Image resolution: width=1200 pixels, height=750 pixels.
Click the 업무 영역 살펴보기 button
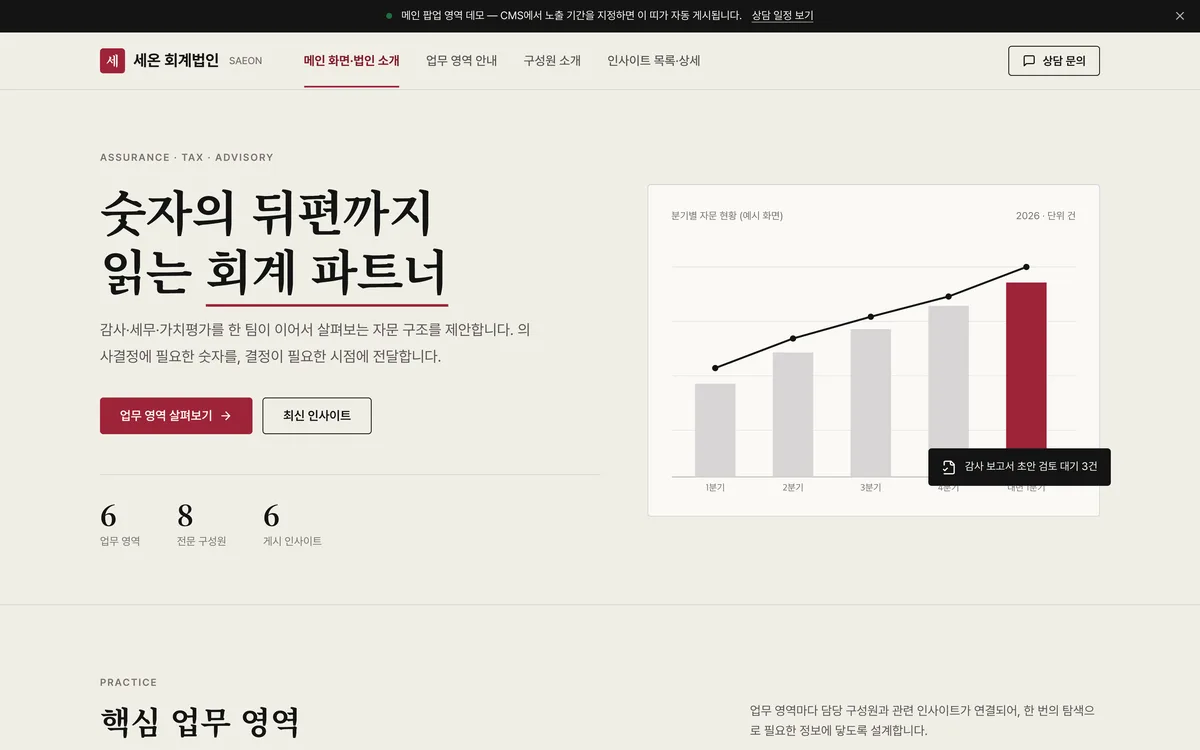[x=176, y=416]
